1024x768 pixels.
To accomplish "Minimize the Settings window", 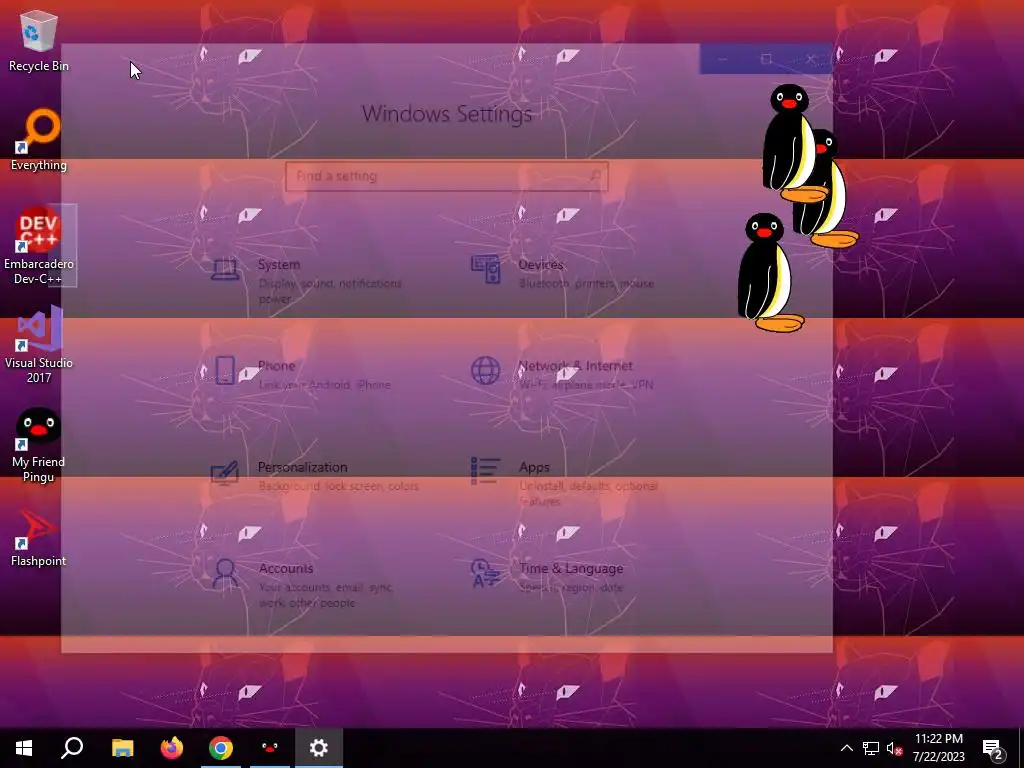I will tap(722, 59).
